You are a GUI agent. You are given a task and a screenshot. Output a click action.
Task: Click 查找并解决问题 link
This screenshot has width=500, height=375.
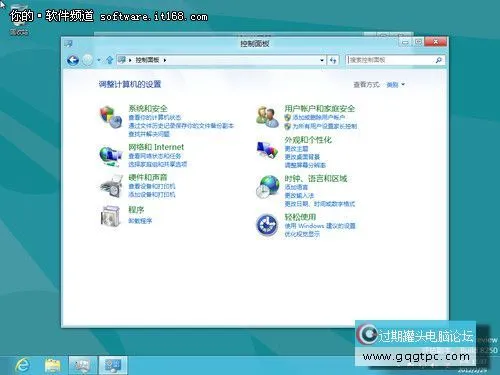(149, 134)
